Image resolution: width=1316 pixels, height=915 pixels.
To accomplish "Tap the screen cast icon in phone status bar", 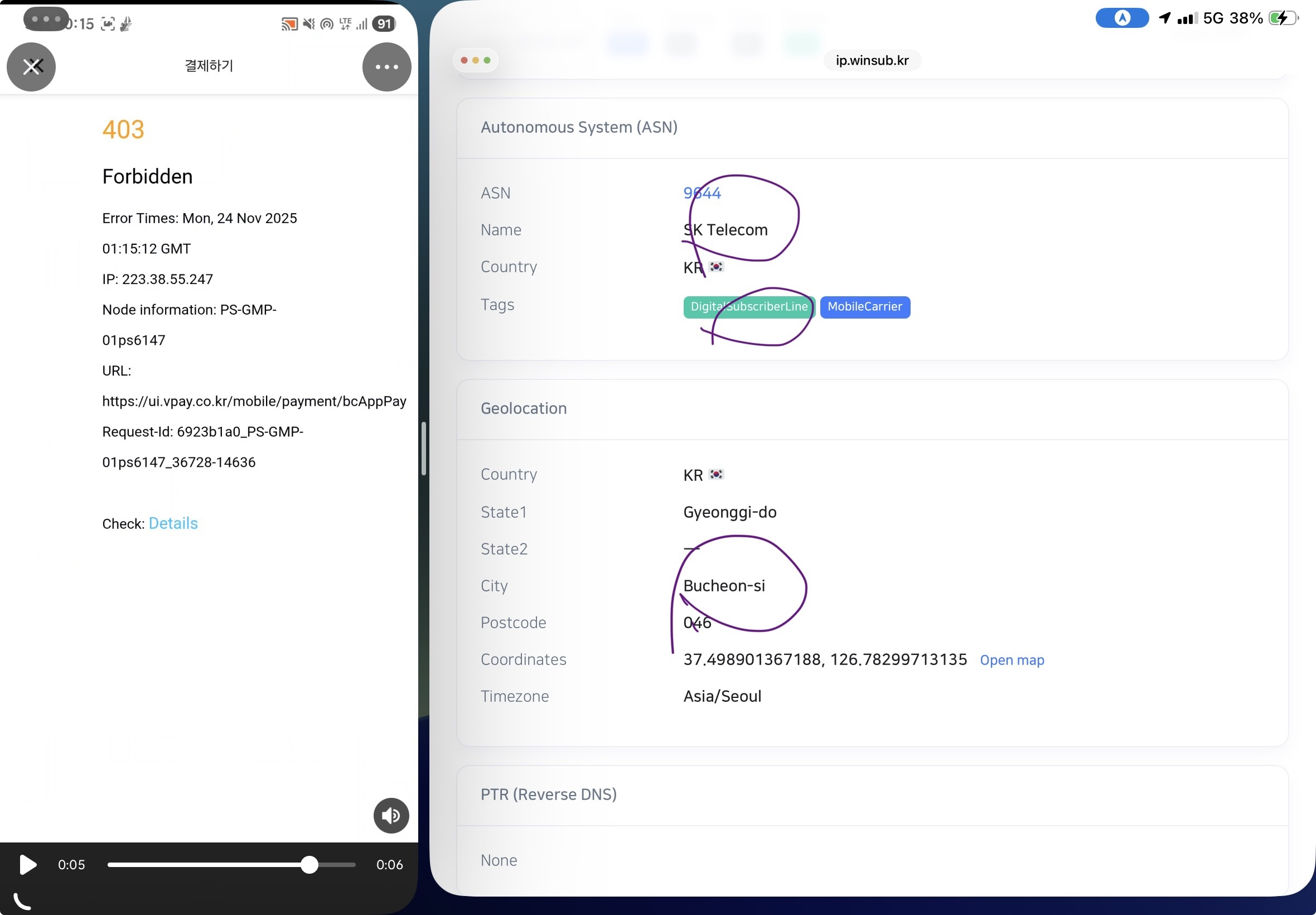I will 289,24.
